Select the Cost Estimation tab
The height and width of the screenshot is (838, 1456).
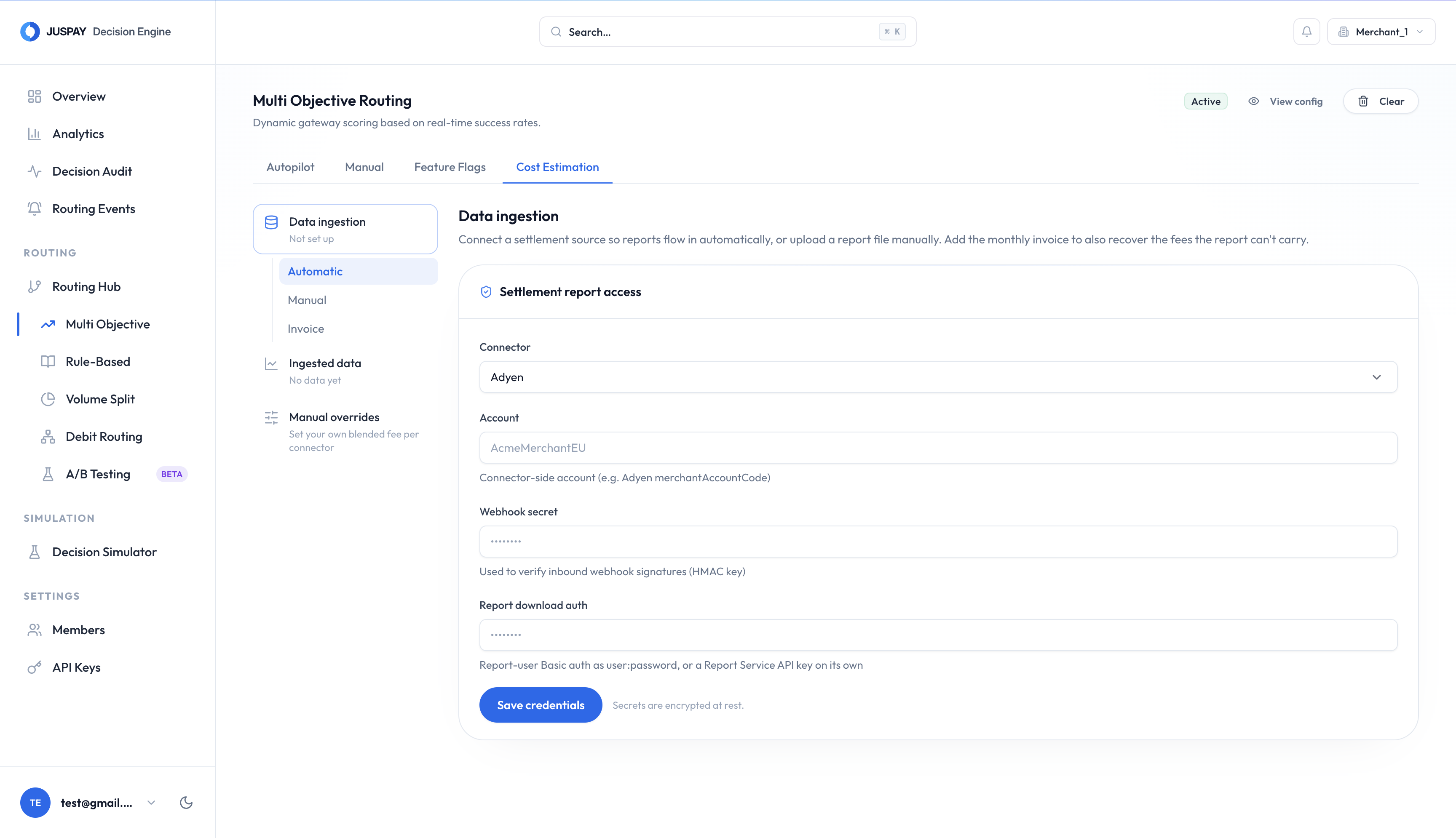coord(557,167)
